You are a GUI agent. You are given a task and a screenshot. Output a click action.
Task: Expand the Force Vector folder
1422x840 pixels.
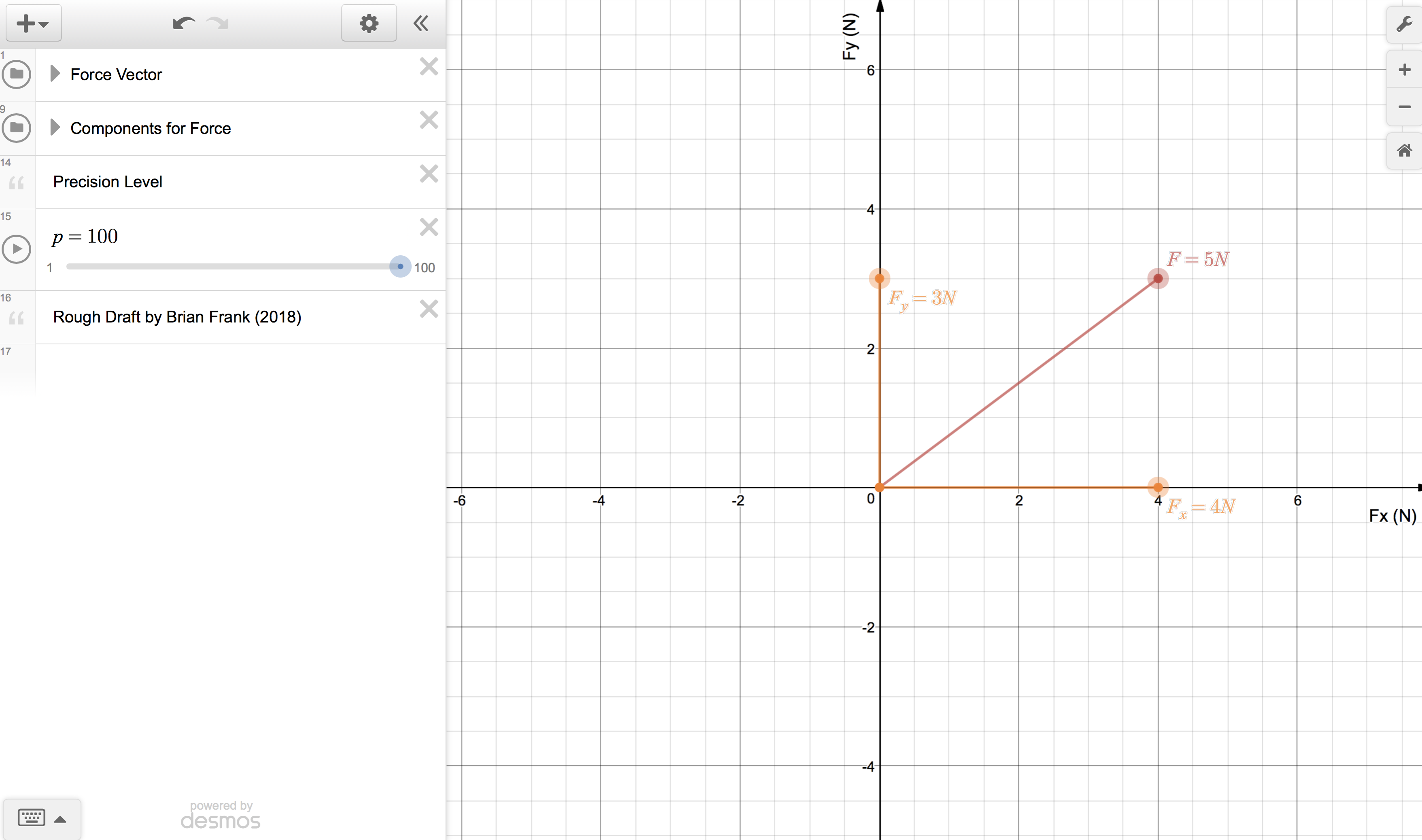click(x=55, y=74)
